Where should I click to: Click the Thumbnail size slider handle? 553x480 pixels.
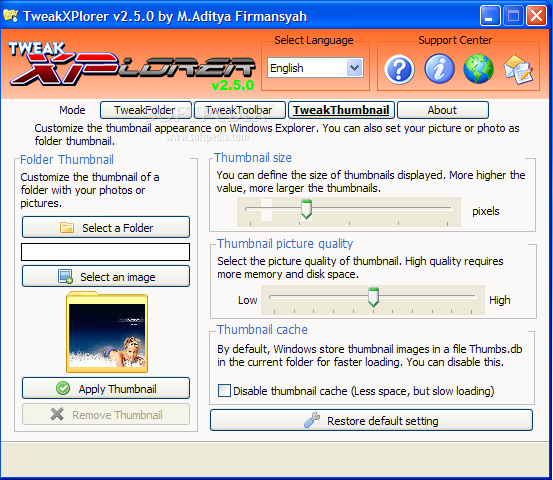(306, 209)
